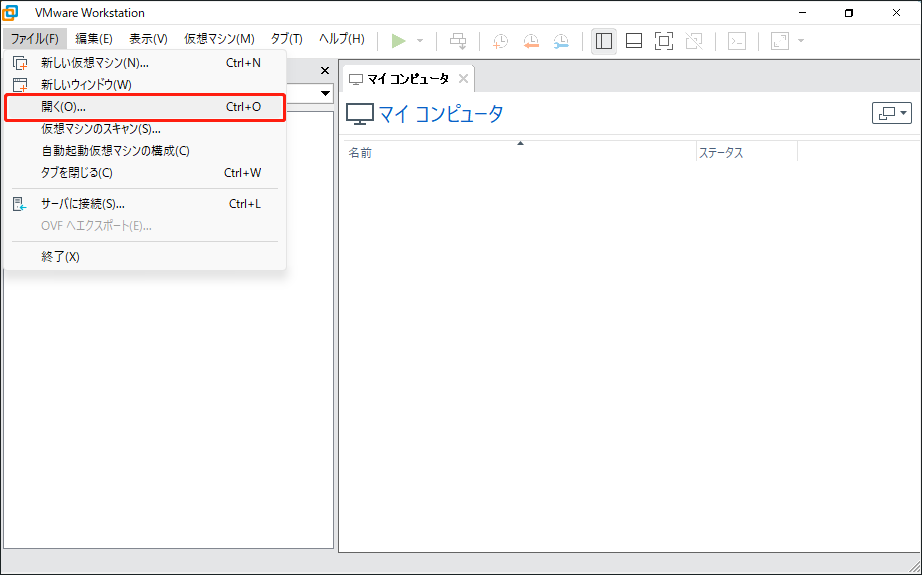Image resolution: width=922 pixels, height=575 pixels.
Task: Click the large マイ コンピュータ heading
Action: (x=441, y=113)
